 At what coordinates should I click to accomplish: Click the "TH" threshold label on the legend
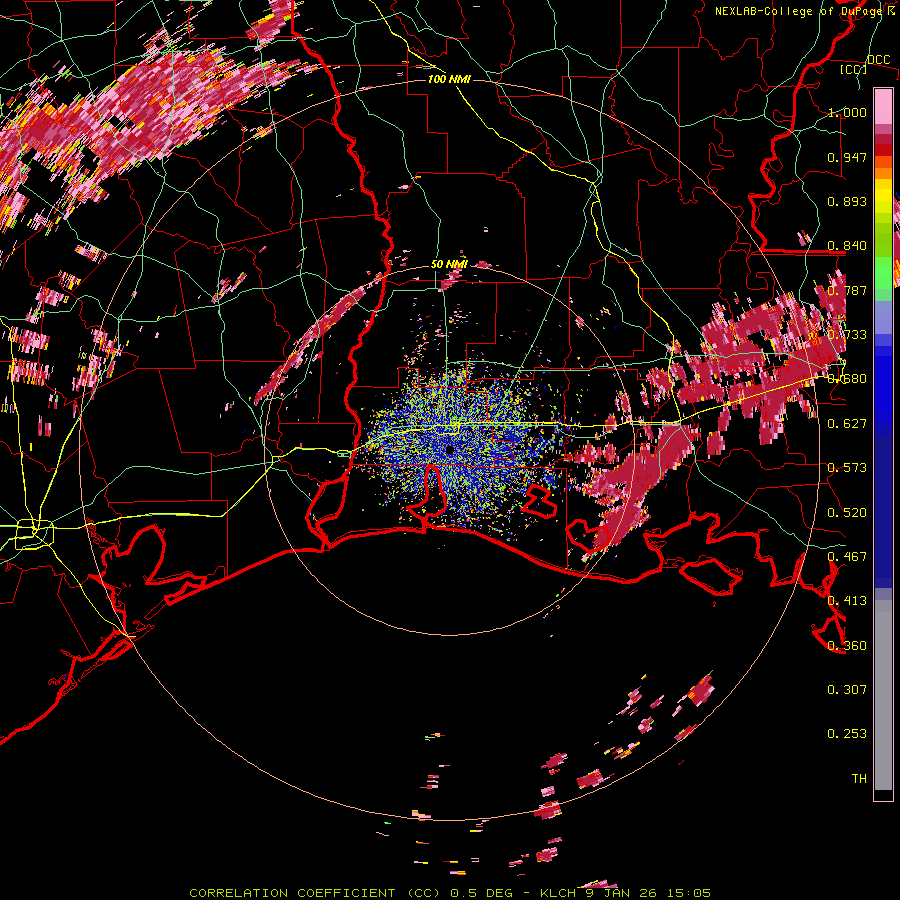point(859,778)
